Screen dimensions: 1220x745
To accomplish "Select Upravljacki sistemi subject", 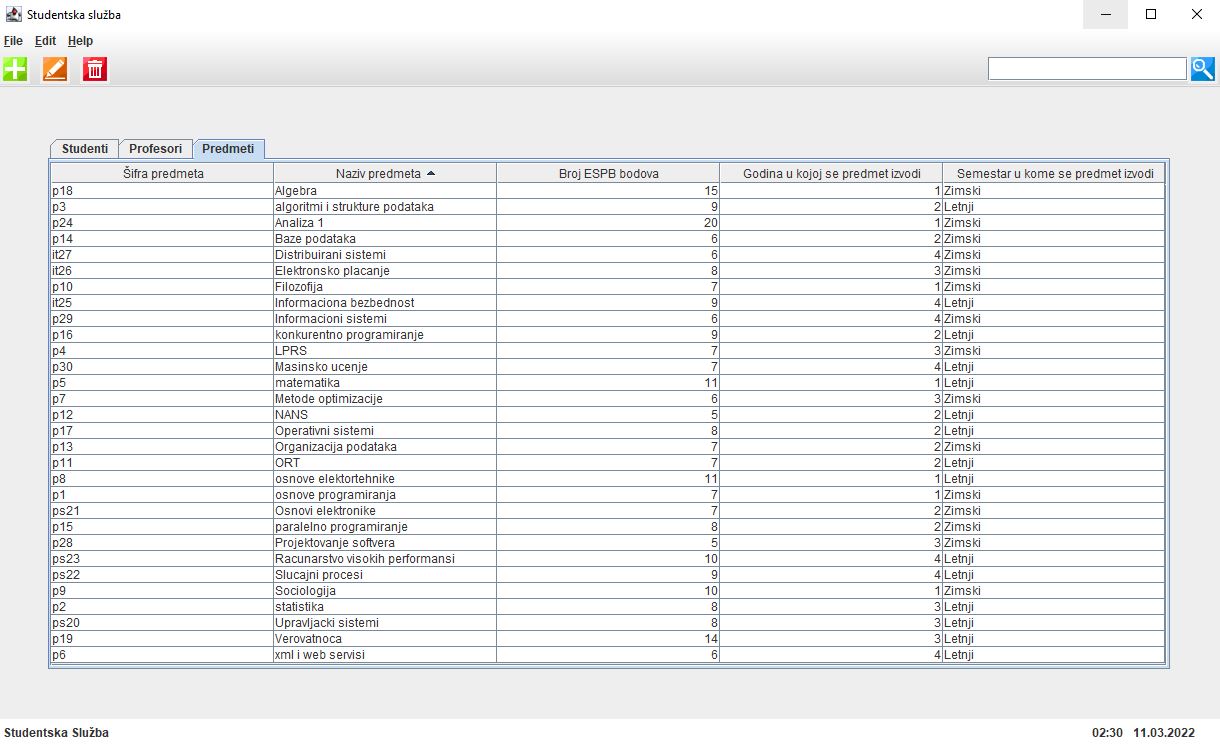I will click(x=608, y=623).
